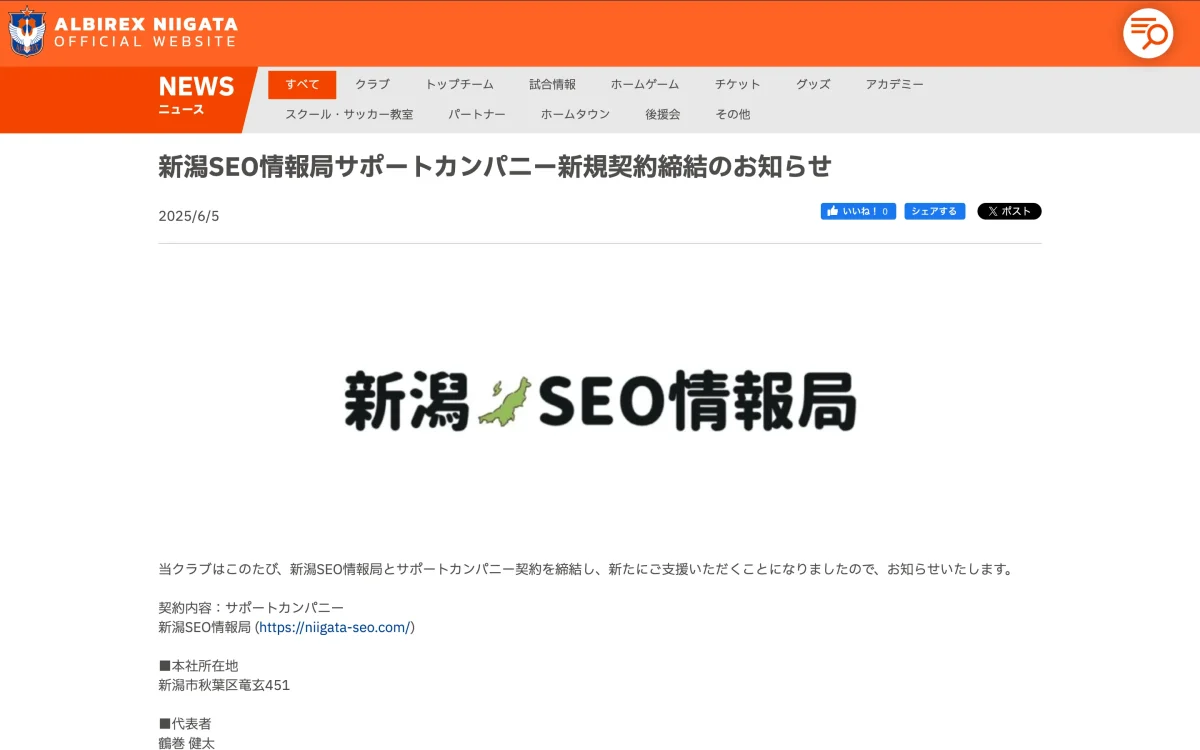Click the 契約内容：サポートカンパニー line
The width and height of the screenshot is (1200, 750).
[251, 608]
